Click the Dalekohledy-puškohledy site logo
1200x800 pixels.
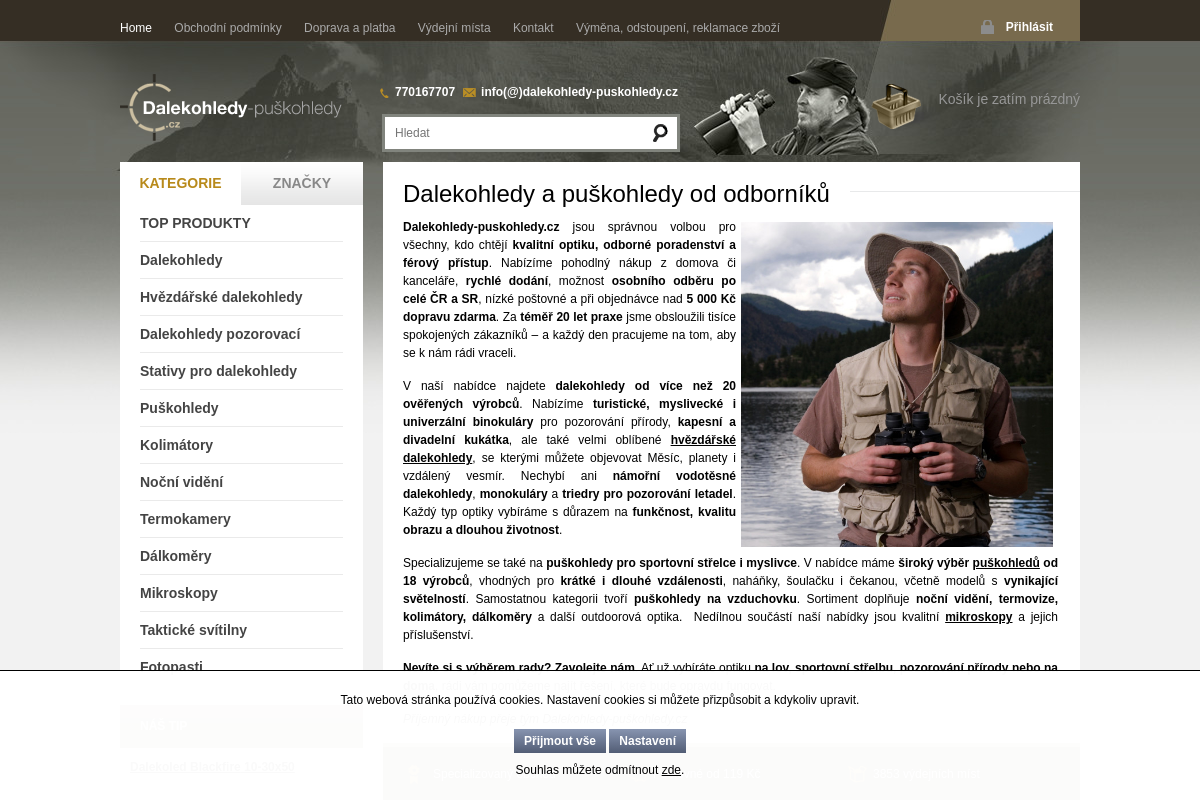tap(231, 108)
